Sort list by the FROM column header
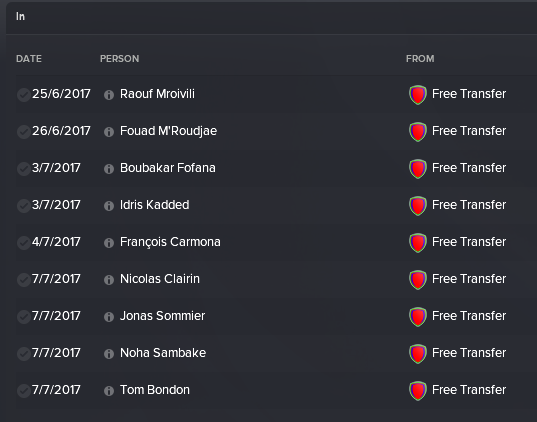This screenshot has height=422, width=537. coord(420,59)
